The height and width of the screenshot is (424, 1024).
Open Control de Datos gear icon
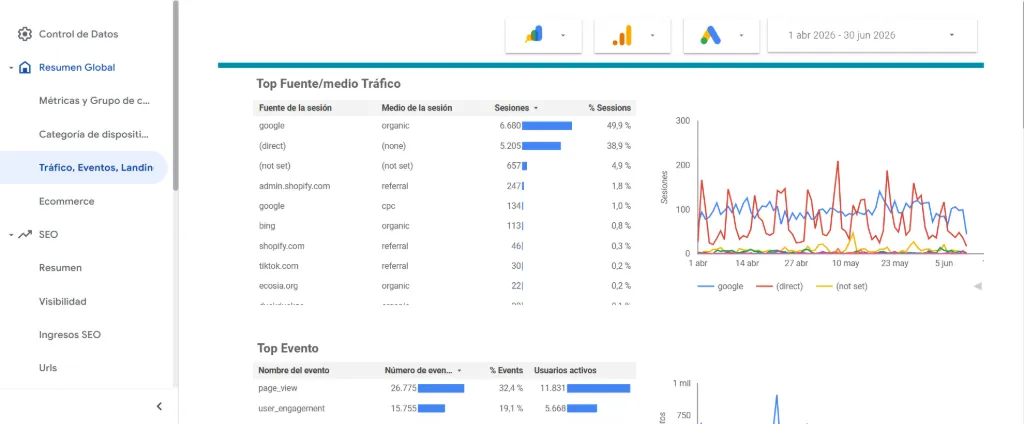[x=25, y=34]
